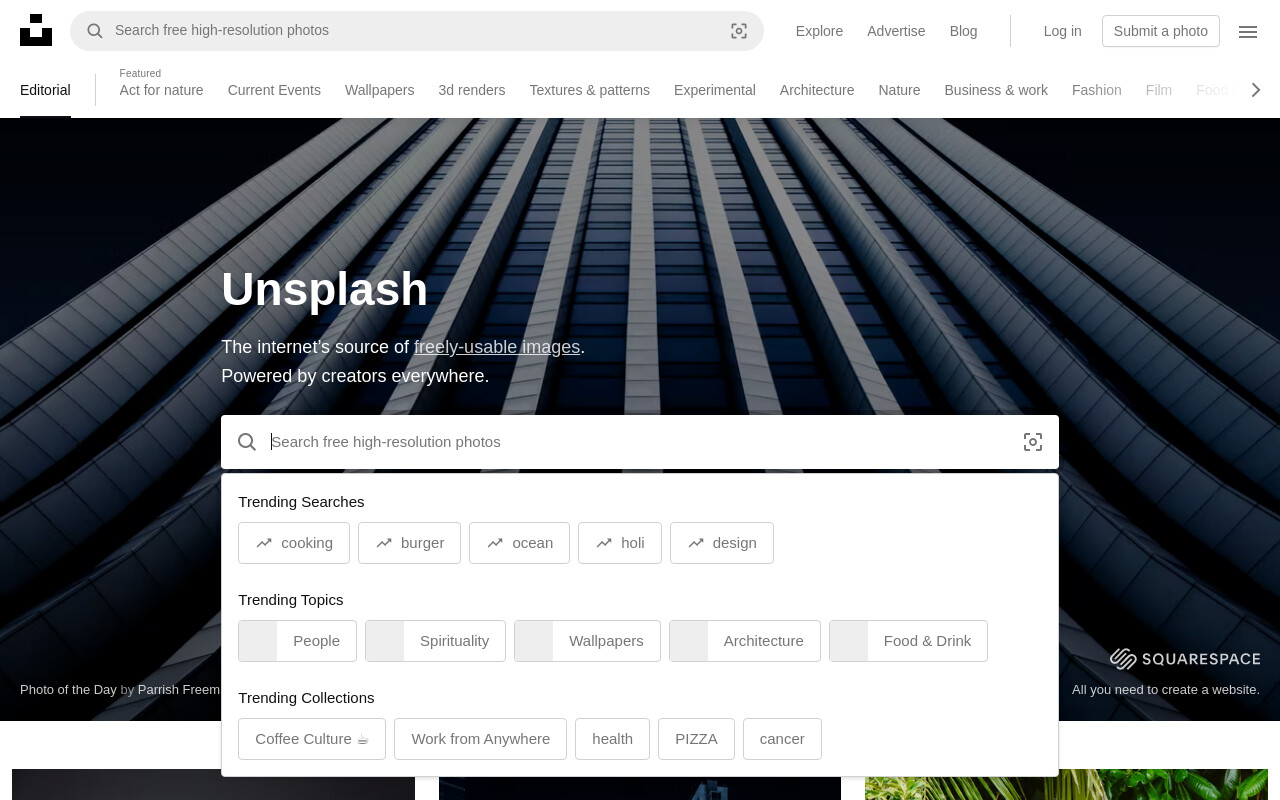Click the Squarespace logo

pos(1185,659)
